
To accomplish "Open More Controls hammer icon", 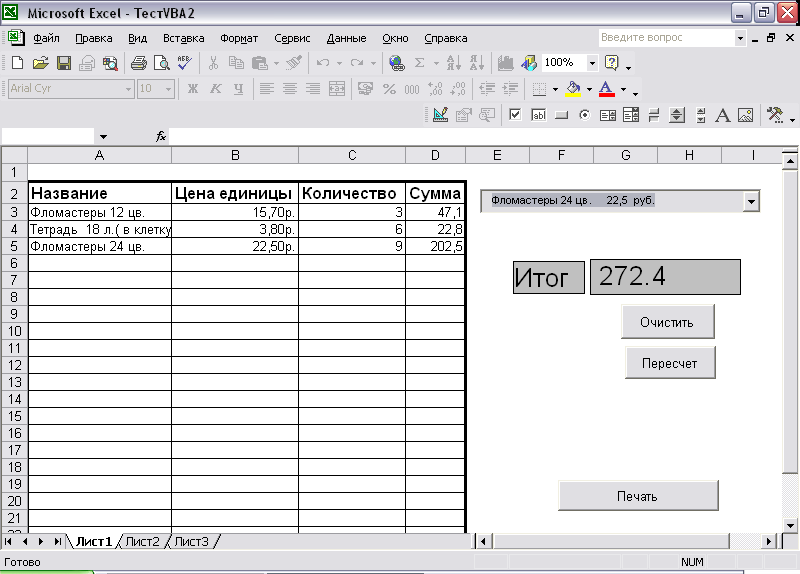I will point(775,115).
